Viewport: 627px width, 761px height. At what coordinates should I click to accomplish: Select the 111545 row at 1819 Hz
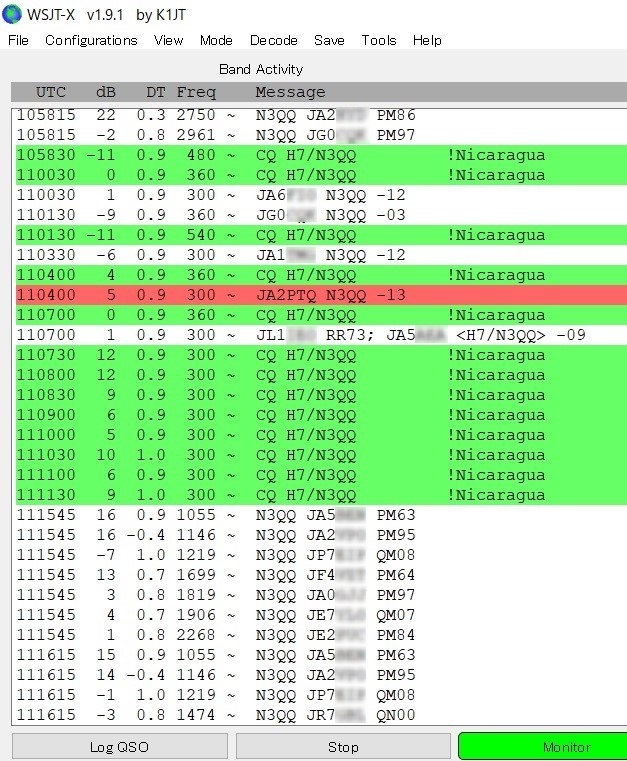(321, 595)
